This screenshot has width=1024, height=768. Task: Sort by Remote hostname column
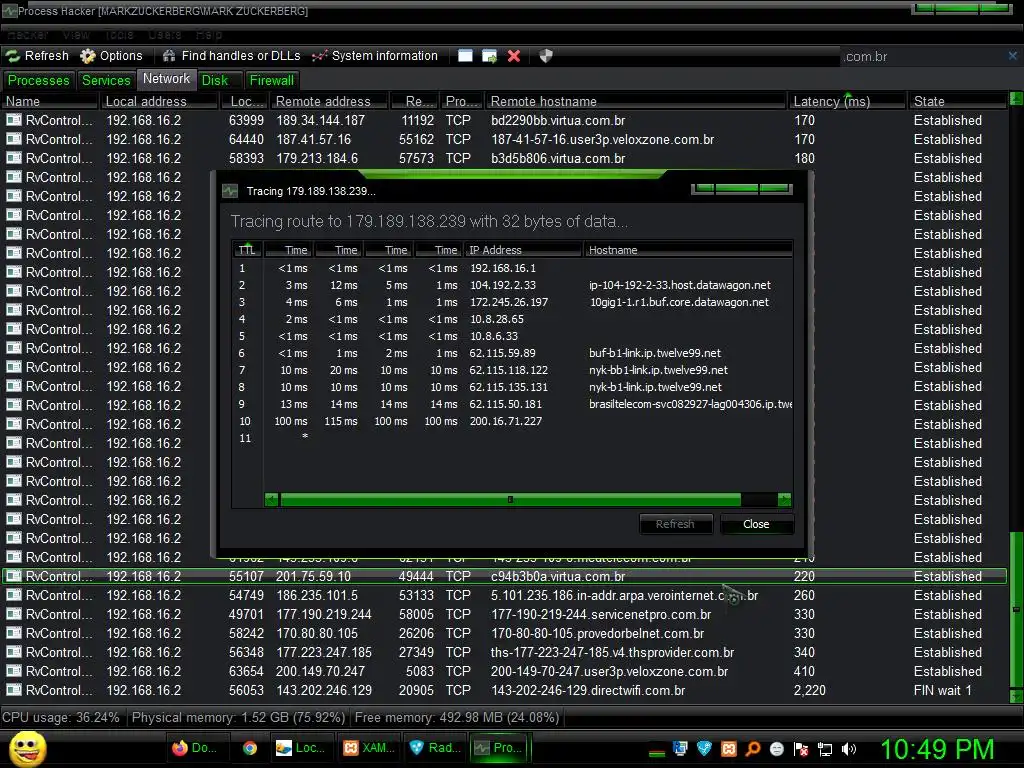(635, 101)
